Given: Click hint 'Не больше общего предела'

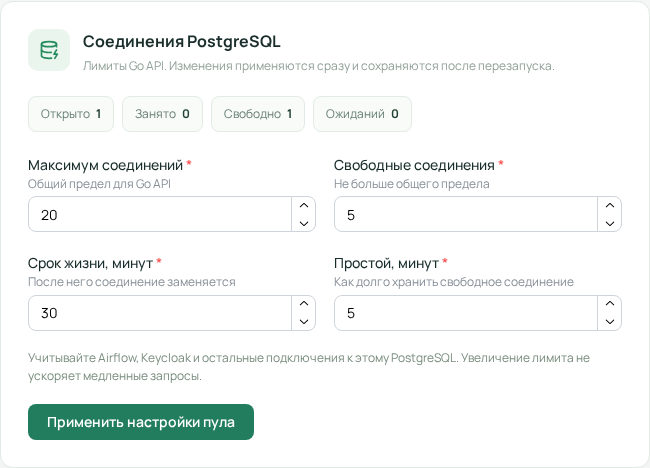Looking at the screenshot, I should pyautogui.click(x=412, y=184).
